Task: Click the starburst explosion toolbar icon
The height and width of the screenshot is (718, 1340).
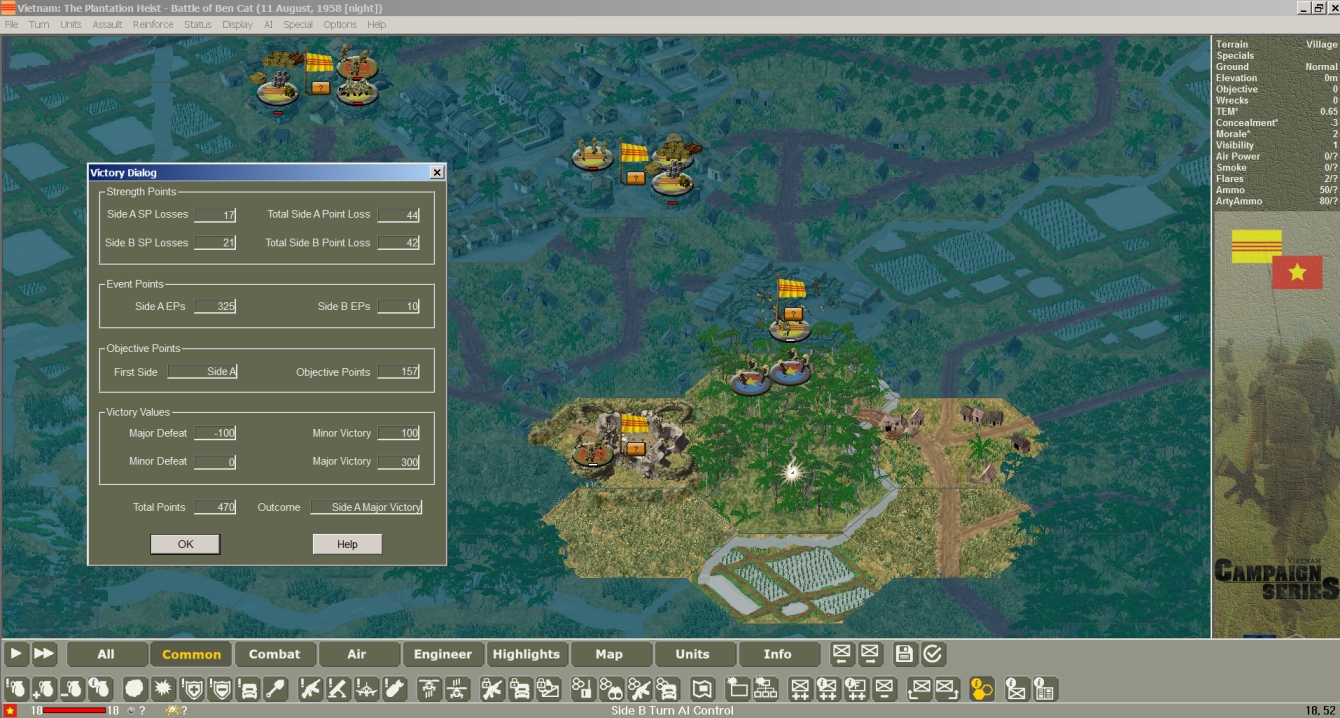Action: tap(163, 689)
